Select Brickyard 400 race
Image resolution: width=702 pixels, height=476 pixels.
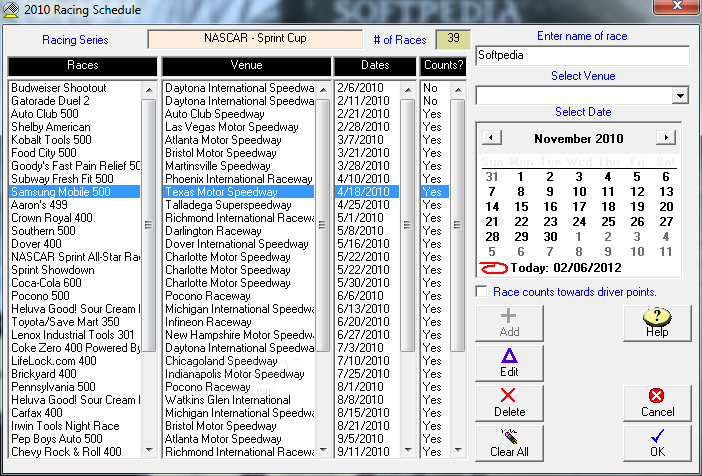click(x=75, y=373)
